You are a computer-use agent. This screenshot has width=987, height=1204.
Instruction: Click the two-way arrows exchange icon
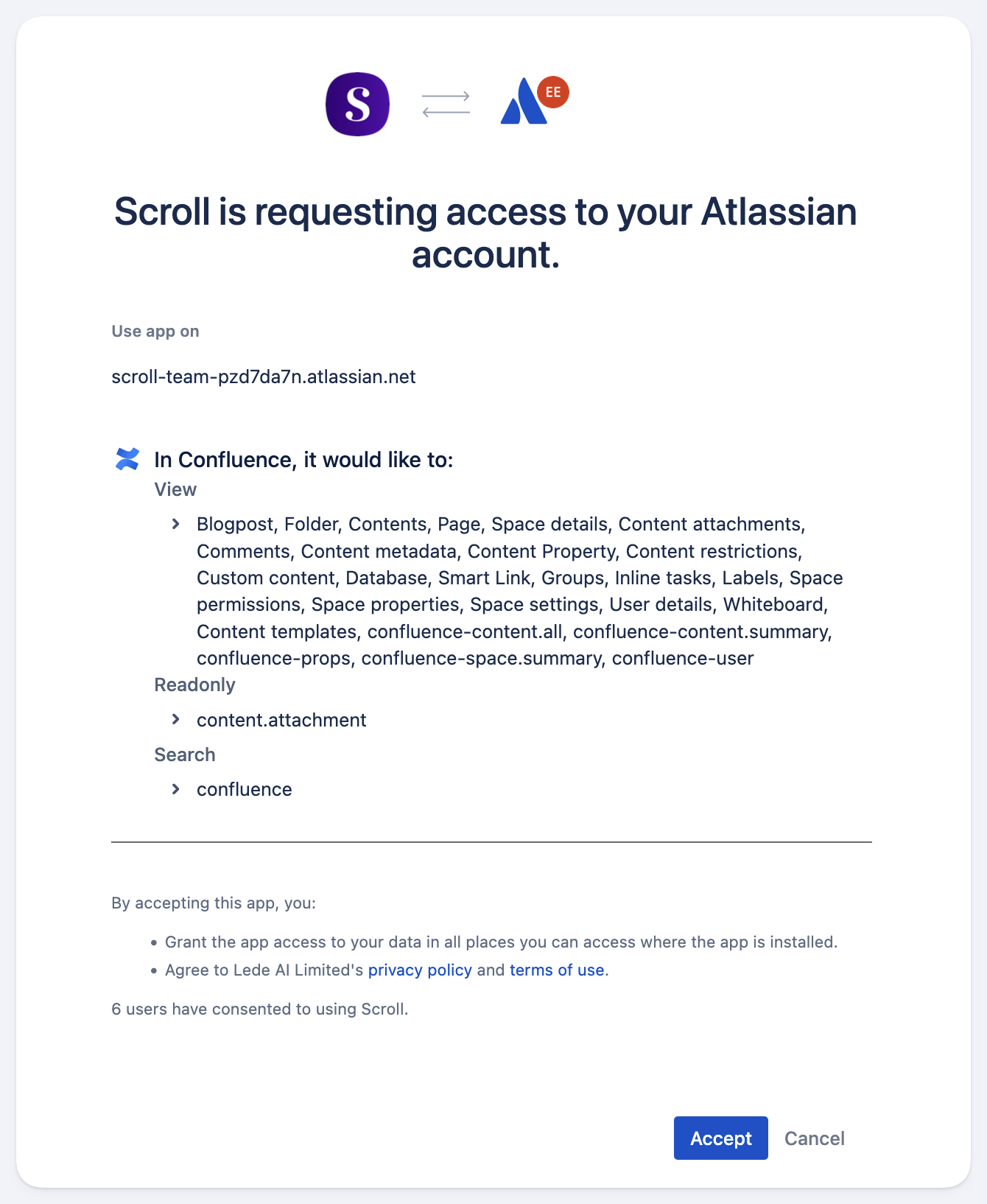pos(446,104)
